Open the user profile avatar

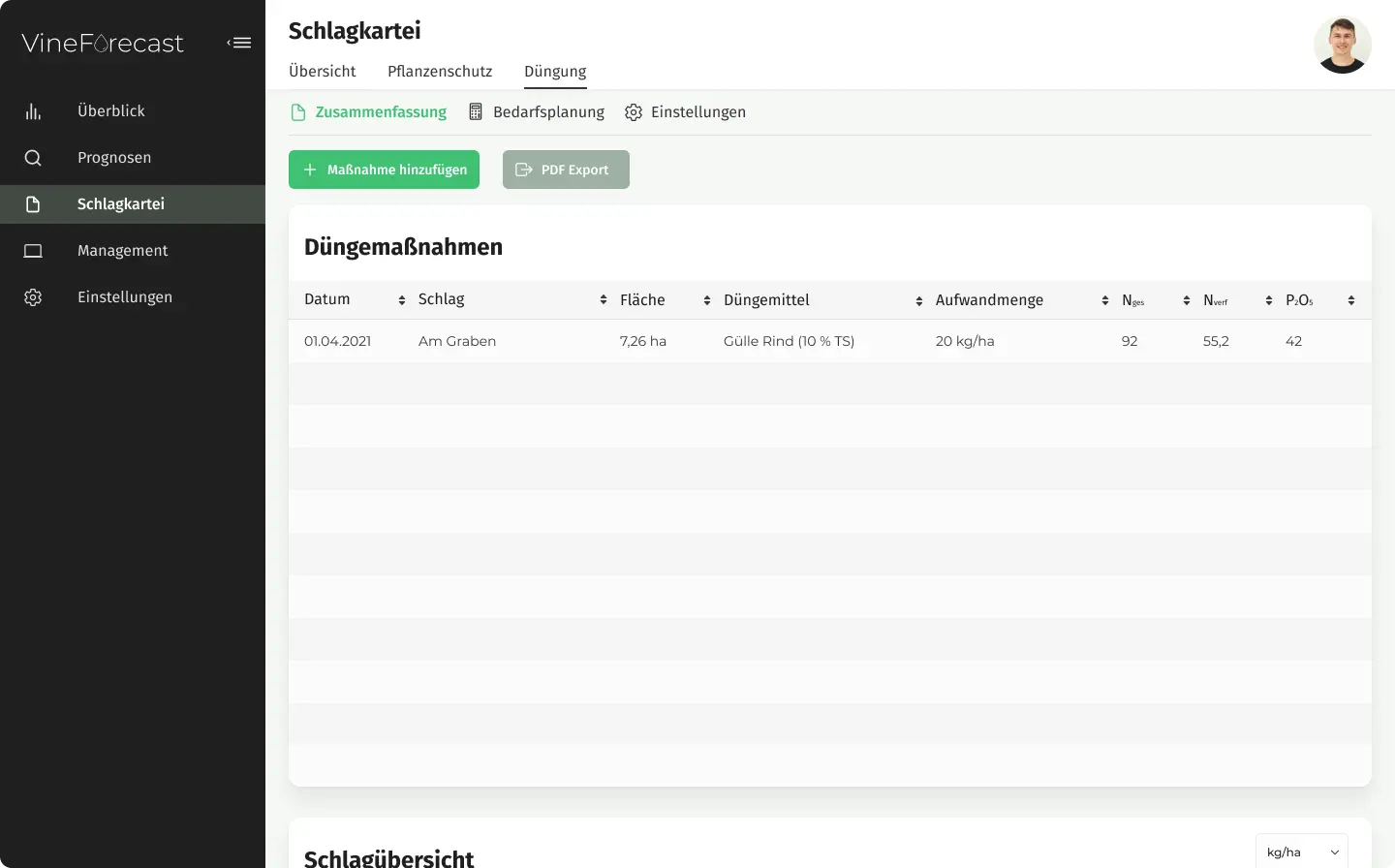click(x=1342, y=45)
